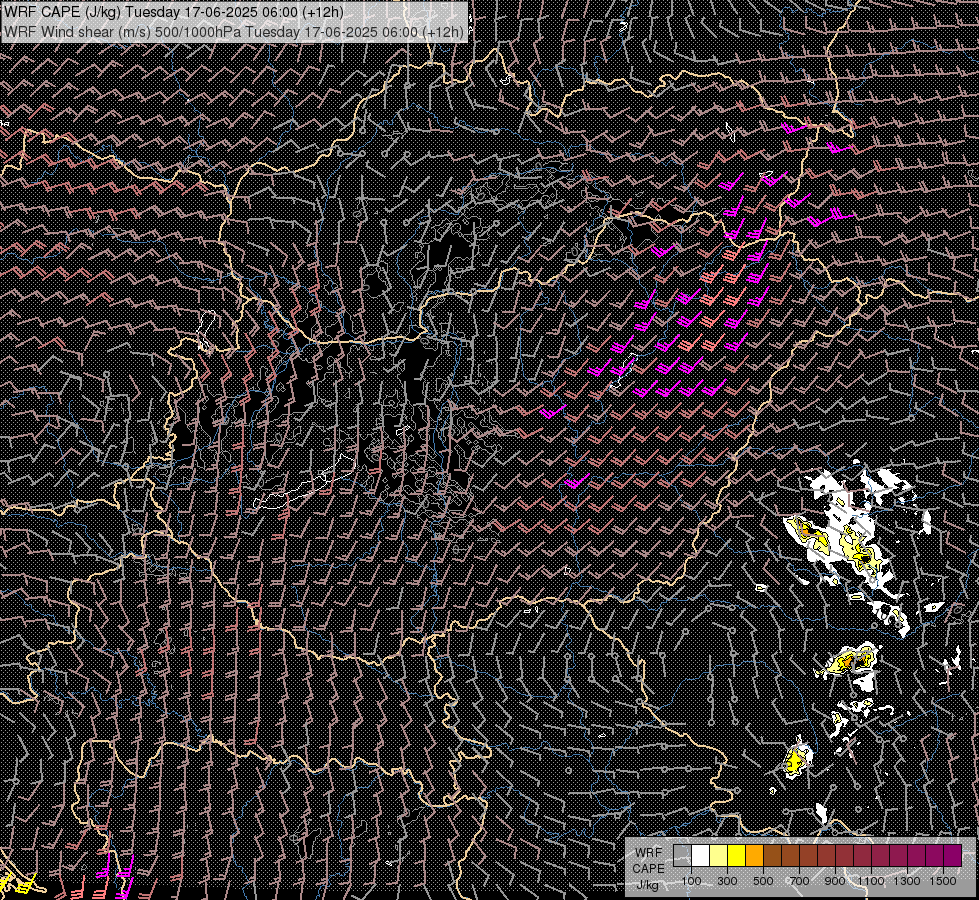Image resolution: width=979 pixels, height=900 pixels.
Task: Click the gray swatch in the CAPE legend
Action: [x=682, y=855]
